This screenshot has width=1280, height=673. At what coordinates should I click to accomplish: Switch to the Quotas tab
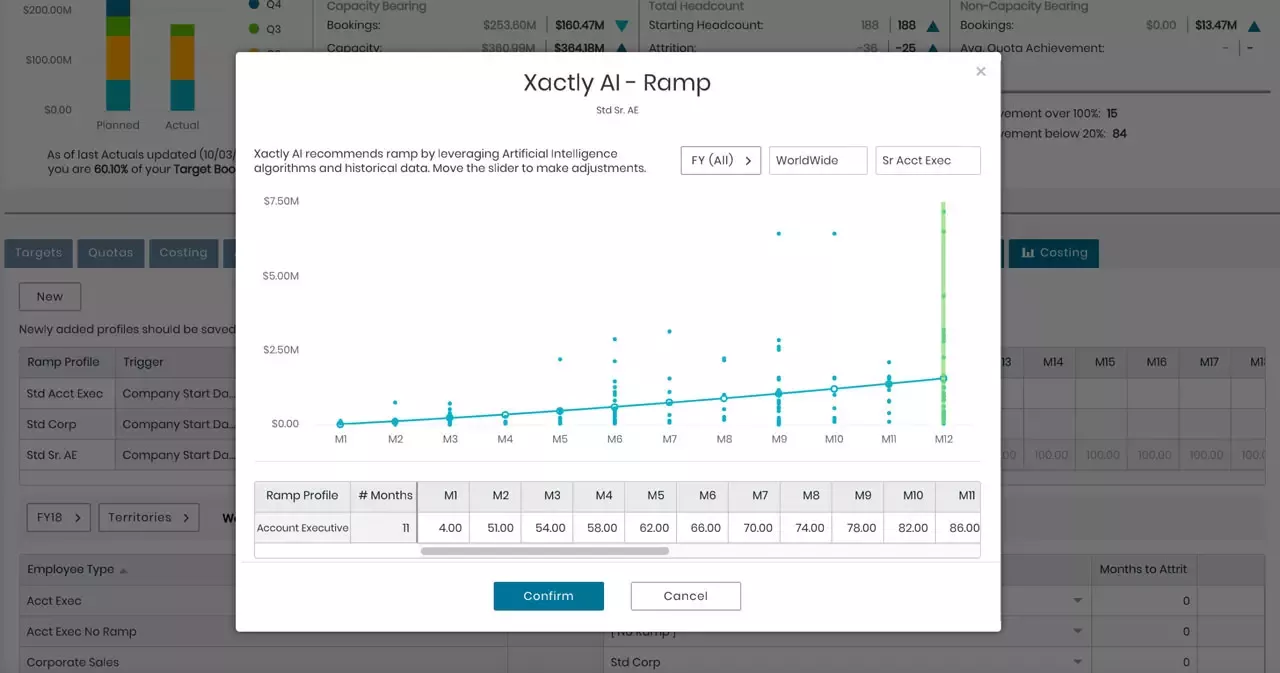coord(110,253)
